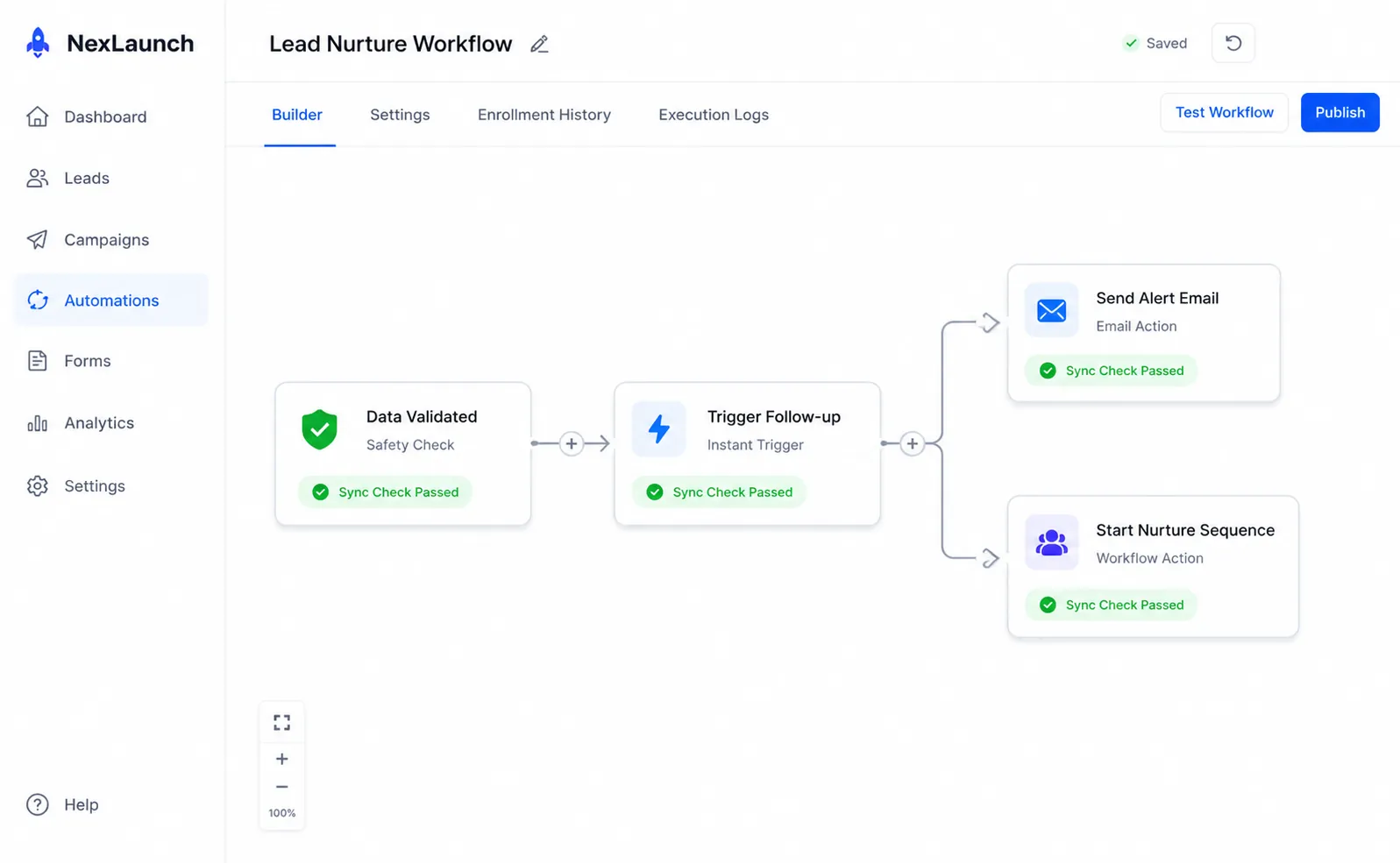Click the envelope icon on Send Alert Email
Screen dimensions: 1400x863
[x=1051, y=310]
